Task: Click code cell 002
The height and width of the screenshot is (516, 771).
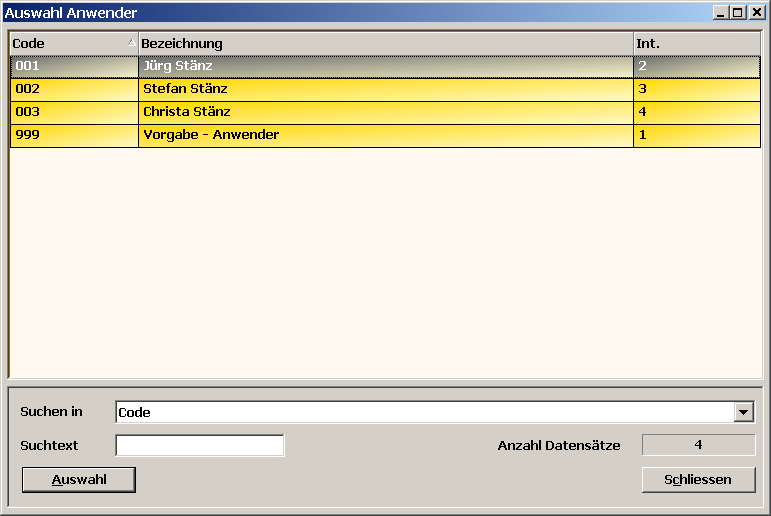Action: click(x=73, y=89)
